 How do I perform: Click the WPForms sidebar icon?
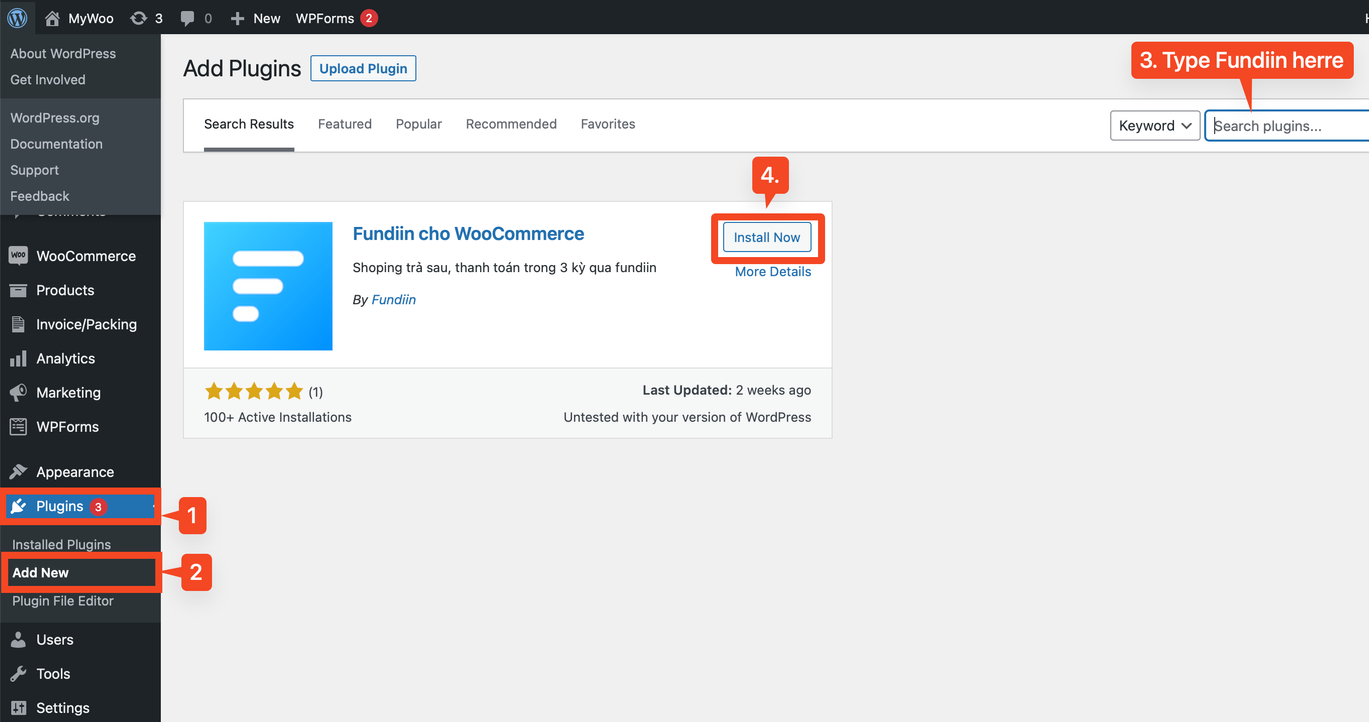(x=18, y=426)
